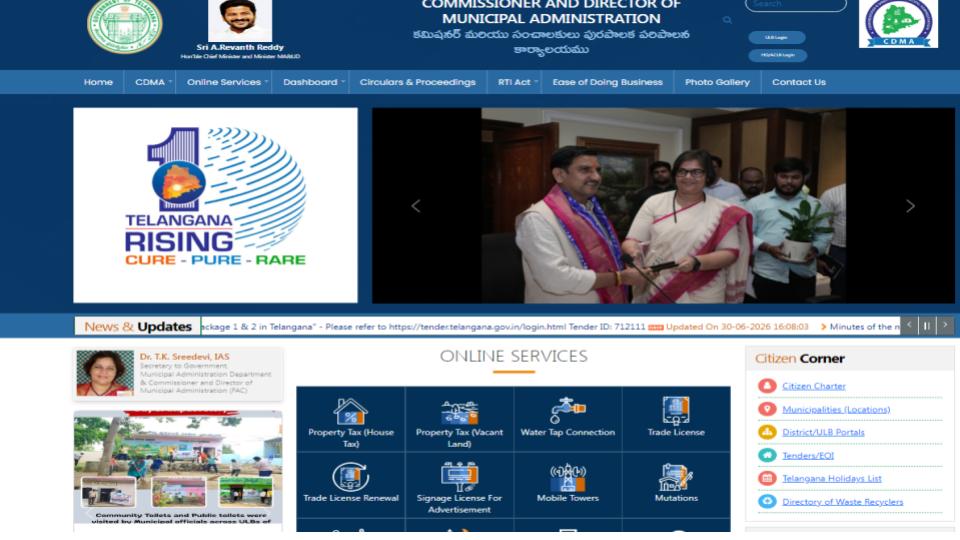Open the Property Tax (Vacant Land) icon
Image resolution: width=960 pixels, height=540 pixels.
459,412
